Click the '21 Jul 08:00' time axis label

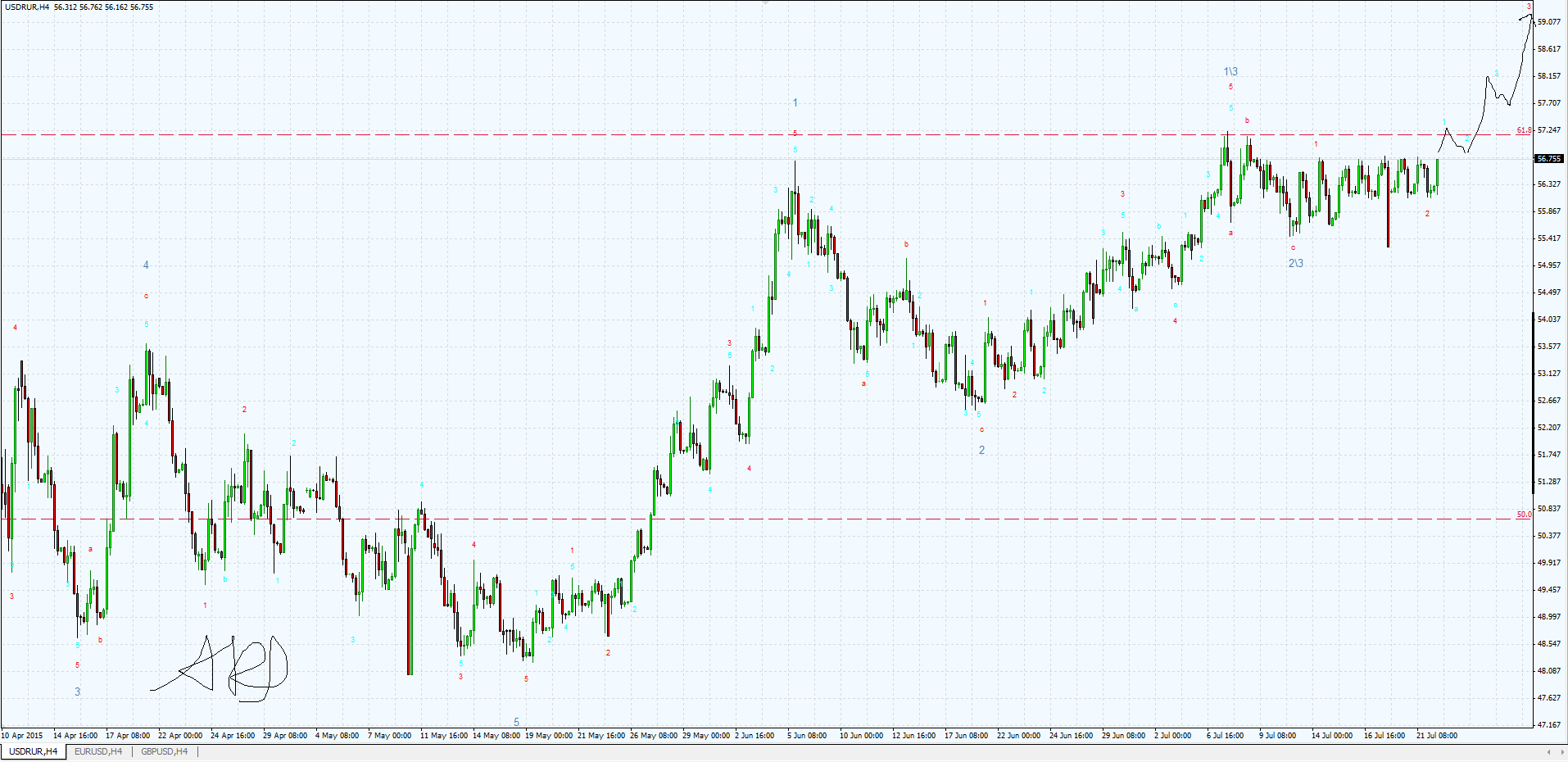pos(1437,736)
